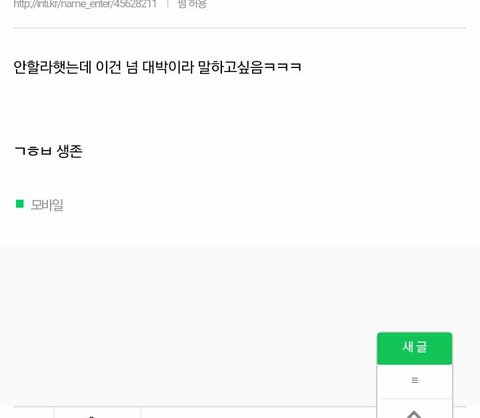The image size is (480, 418).
Task: Click the leftmost cell of the bottom bar
Action: pos(34,413)
